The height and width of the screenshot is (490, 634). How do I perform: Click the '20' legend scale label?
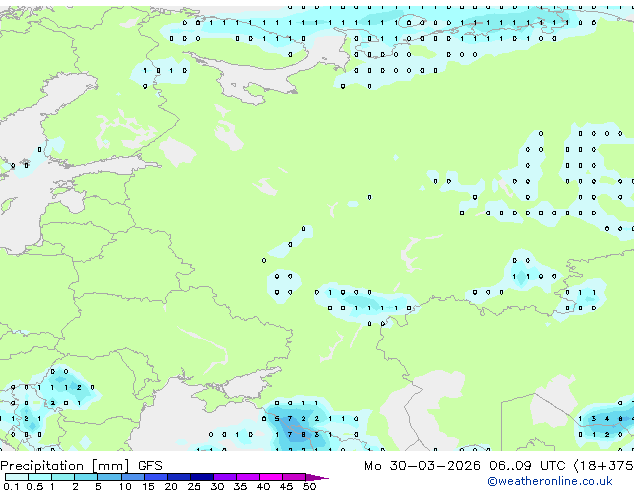(x=171, y=486)
